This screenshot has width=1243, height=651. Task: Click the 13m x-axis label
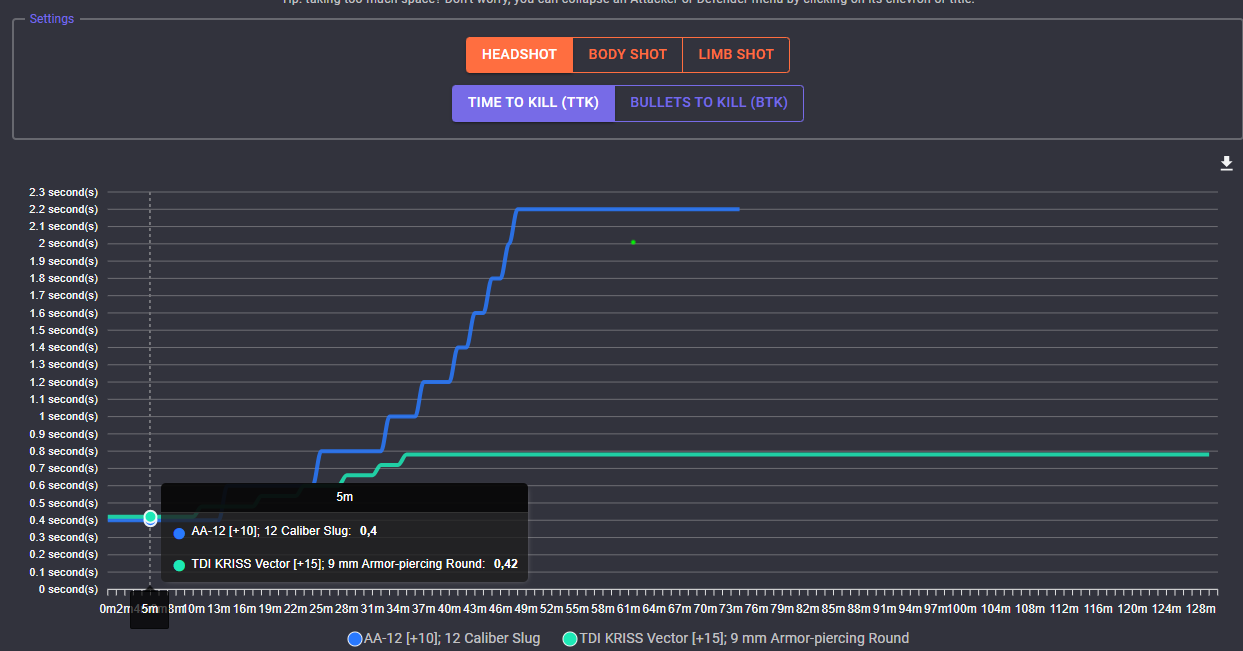click(x=219, y=609)
